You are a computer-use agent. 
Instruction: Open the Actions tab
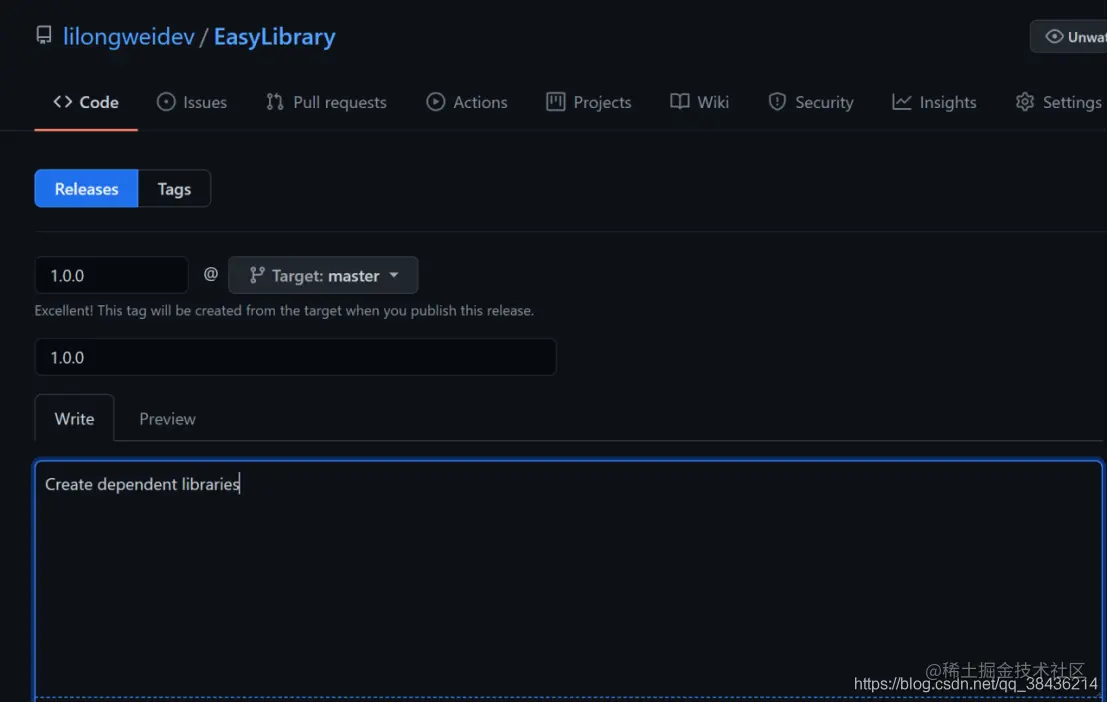(466, 102)
